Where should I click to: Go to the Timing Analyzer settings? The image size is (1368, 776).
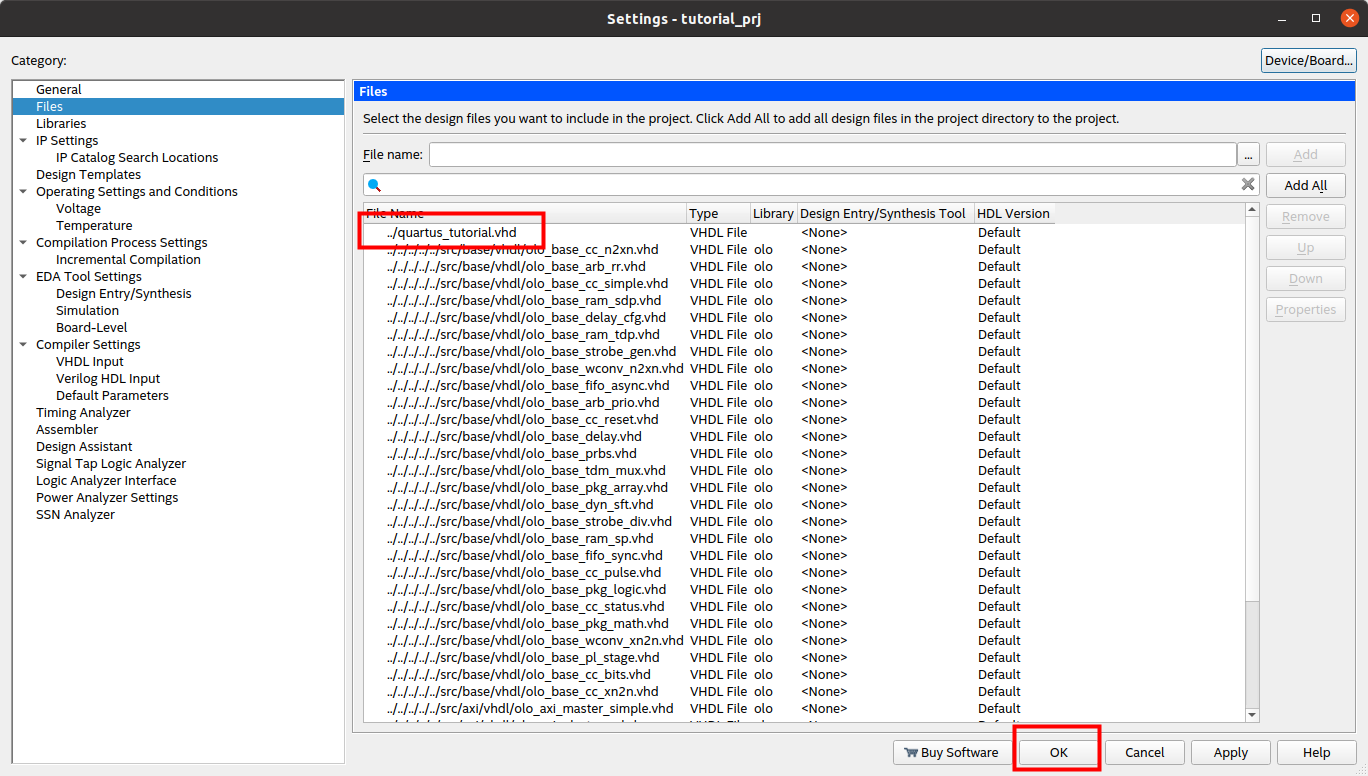pos(83,412)
